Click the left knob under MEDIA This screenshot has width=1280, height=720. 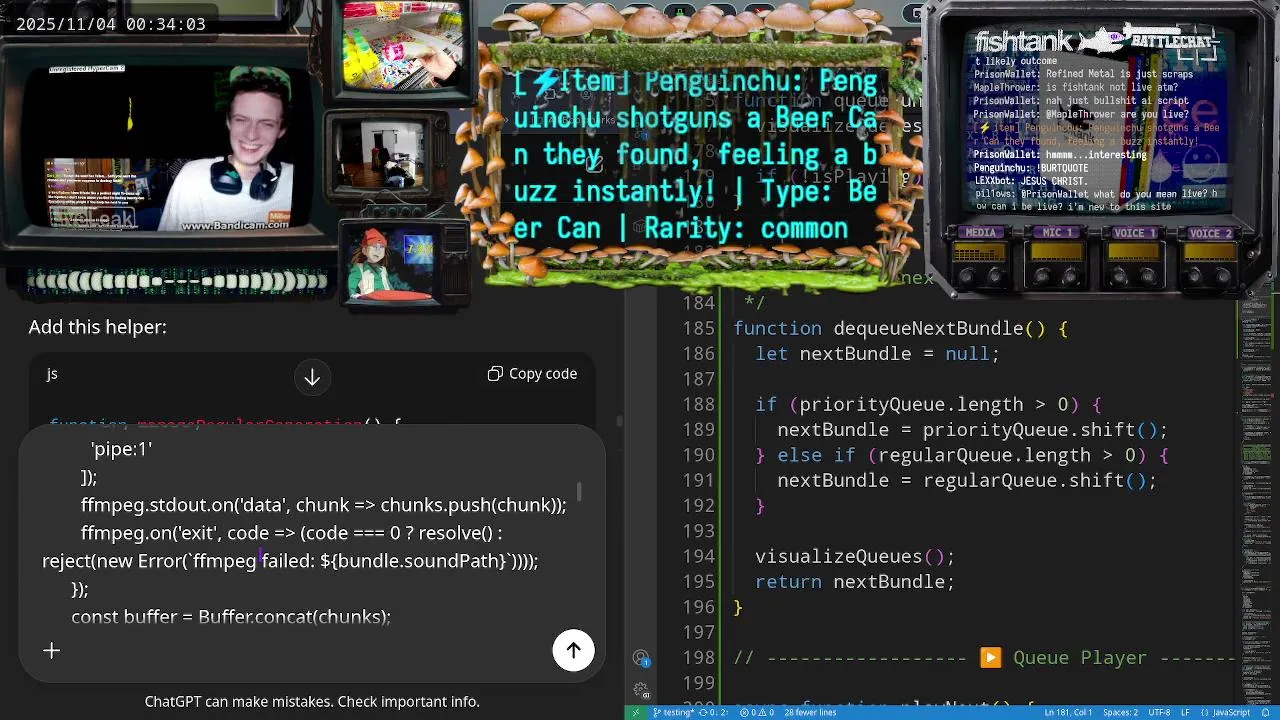coord(967,275)
